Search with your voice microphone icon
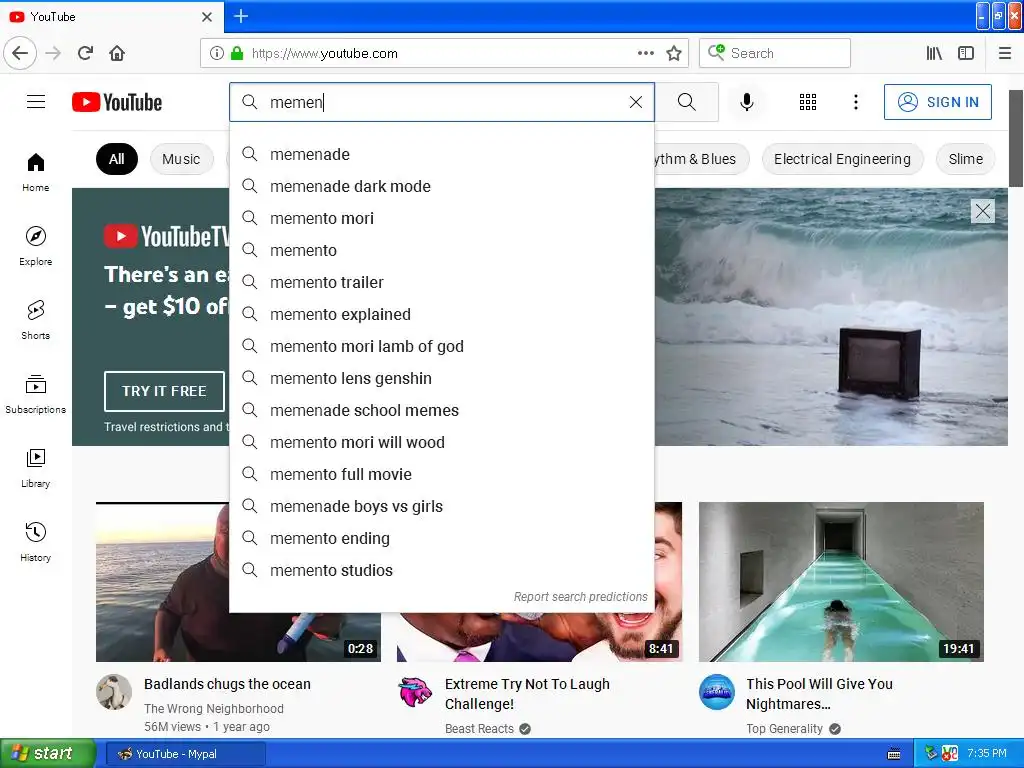This screenshot has height=768, width=1024. click(x=747, y=102)
